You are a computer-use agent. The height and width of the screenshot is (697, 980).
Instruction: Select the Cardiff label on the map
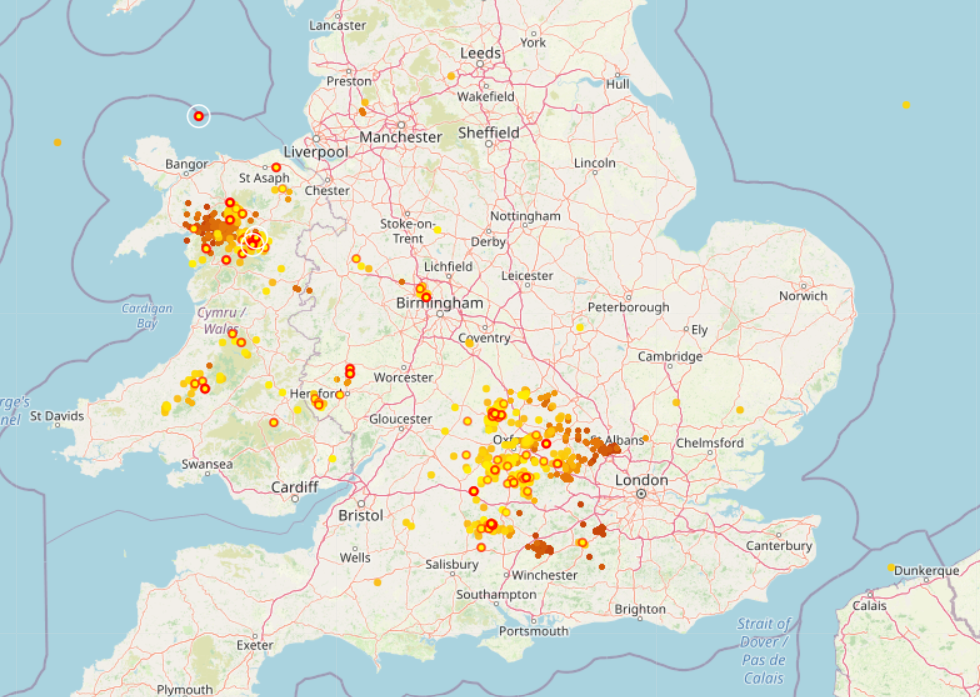pyautogui.click(x=295, y=487)
